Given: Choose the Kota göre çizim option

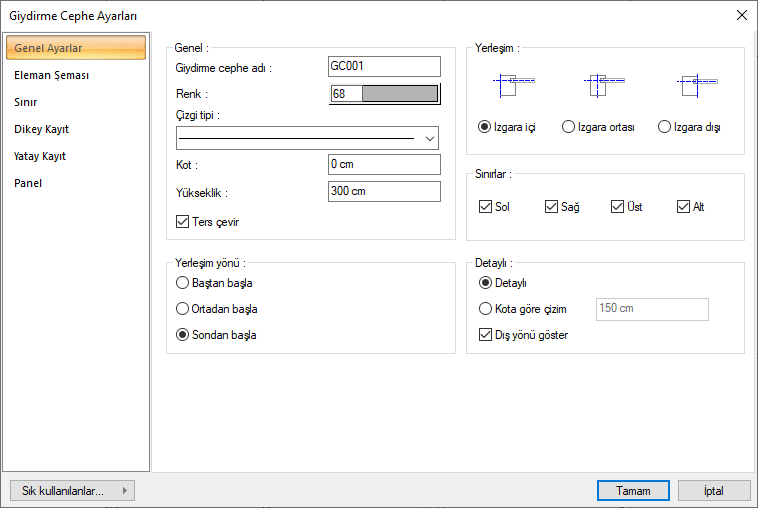Looking at the screenshot, I should coord(486,309).
